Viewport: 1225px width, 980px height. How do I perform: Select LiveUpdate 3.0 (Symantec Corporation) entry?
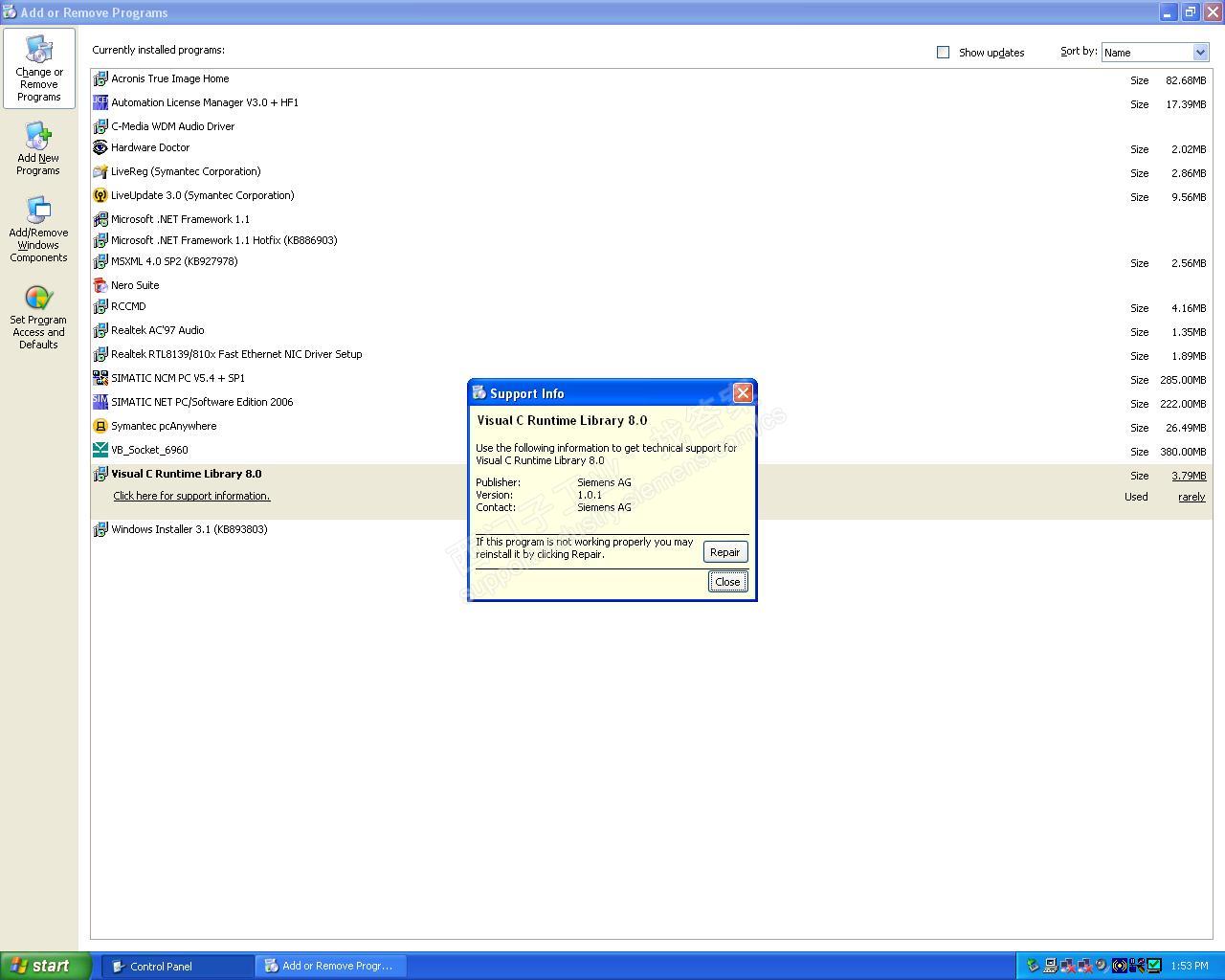point(651,196)
